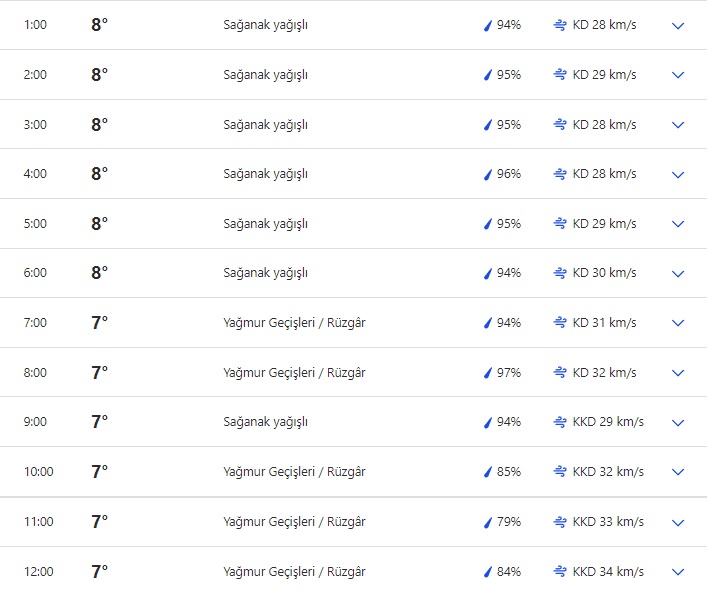
Task: Click the raindrop icon beside 96%
Action: [488, 174]
